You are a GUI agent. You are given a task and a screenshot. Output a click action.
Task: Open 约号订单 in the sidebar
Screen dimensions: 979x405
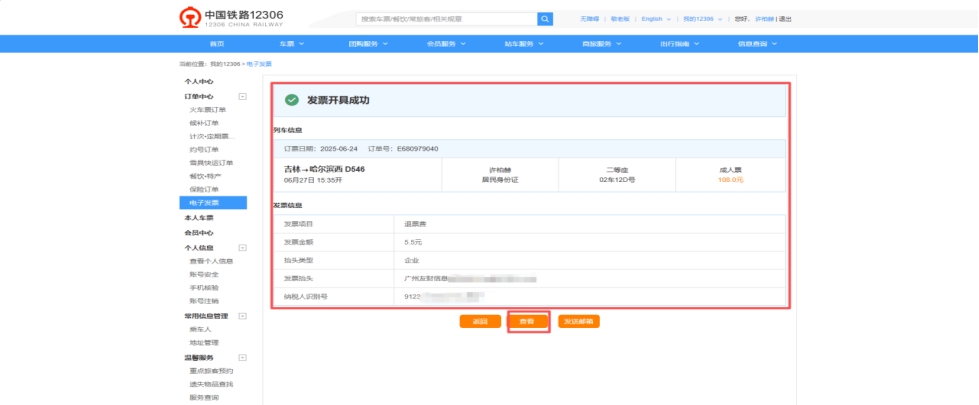pyautogui.click(x=204, y=150)
